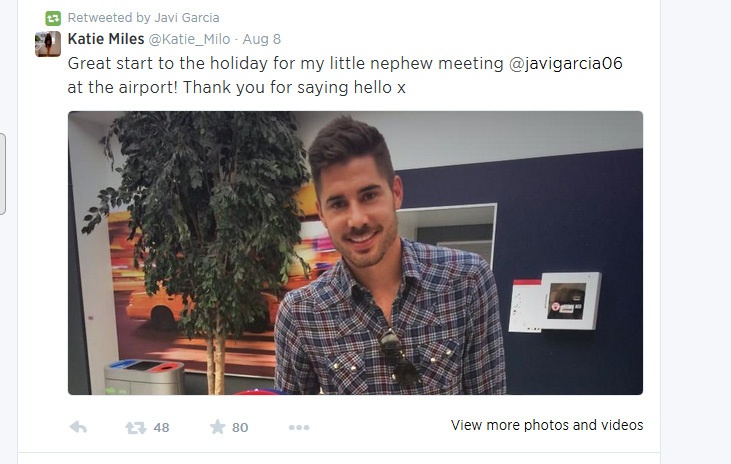The height and width of the screenshot is (464, 731).
Task: Open the more options ellipsis icon
Action: [299, 427]
